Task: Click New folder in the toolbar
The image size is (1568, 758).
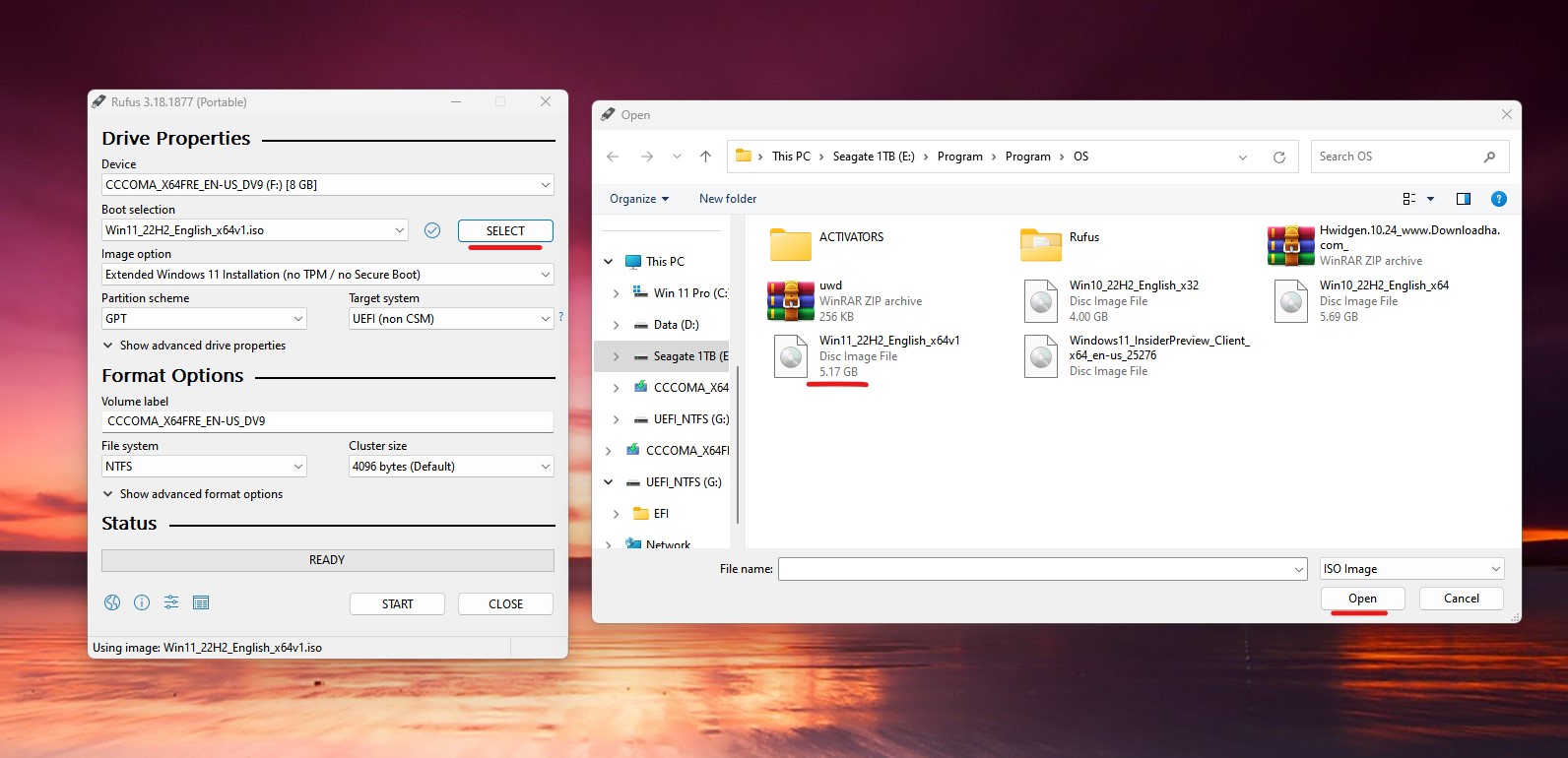Action: tap(728, 199)
